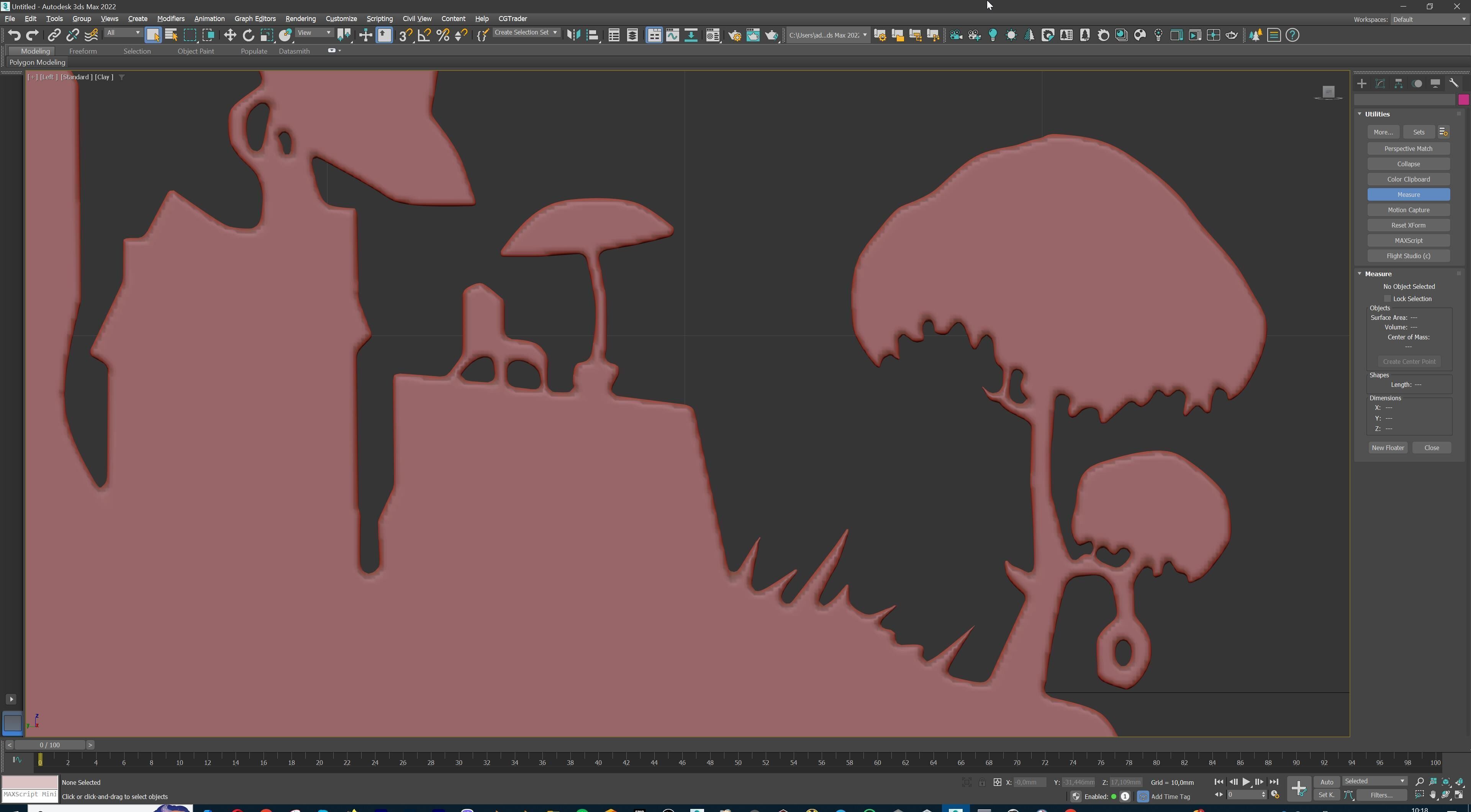This screenshot has width=1471, height=812.
Task: Toggle the Selection Lock padlock
Action: tap(981, 782)
